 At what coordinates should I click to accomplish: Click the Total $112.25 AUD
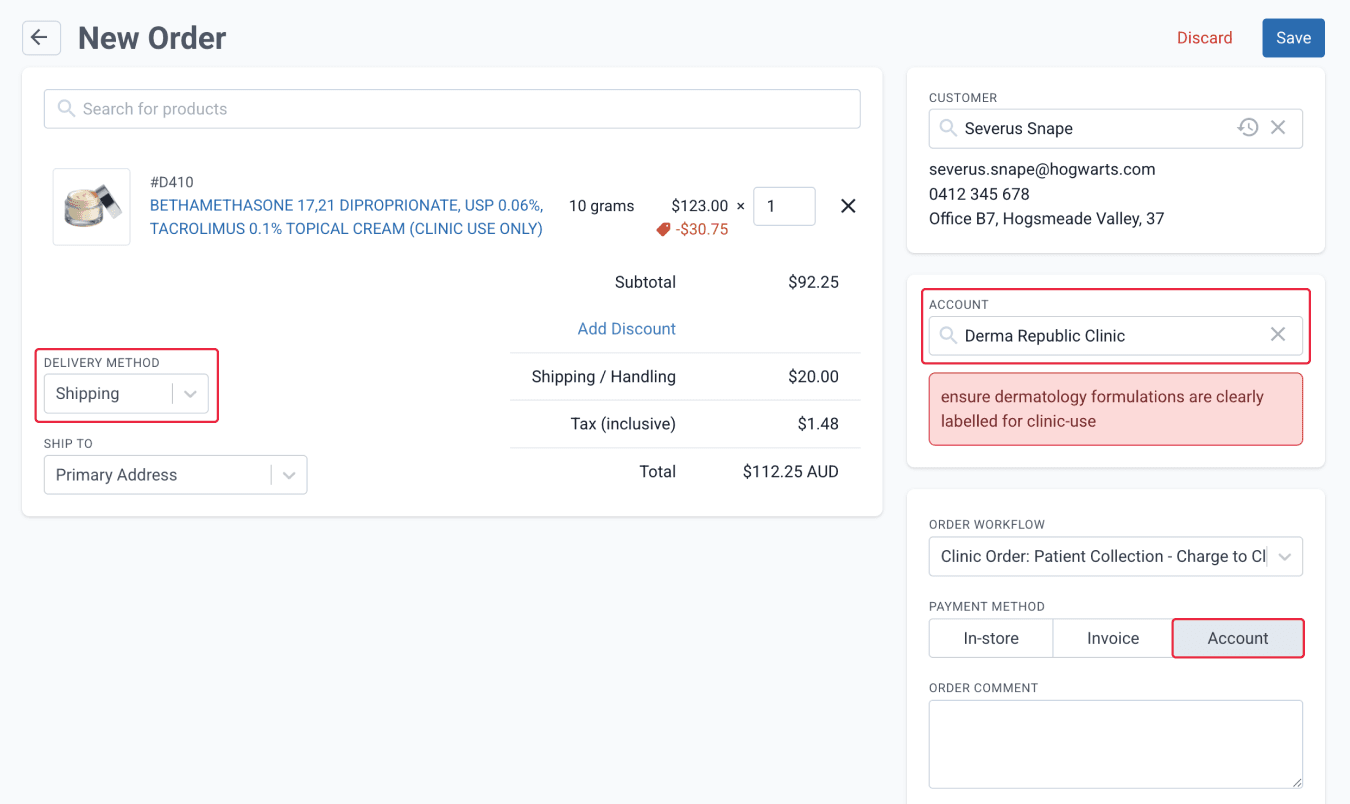click(x=790, y=472)
